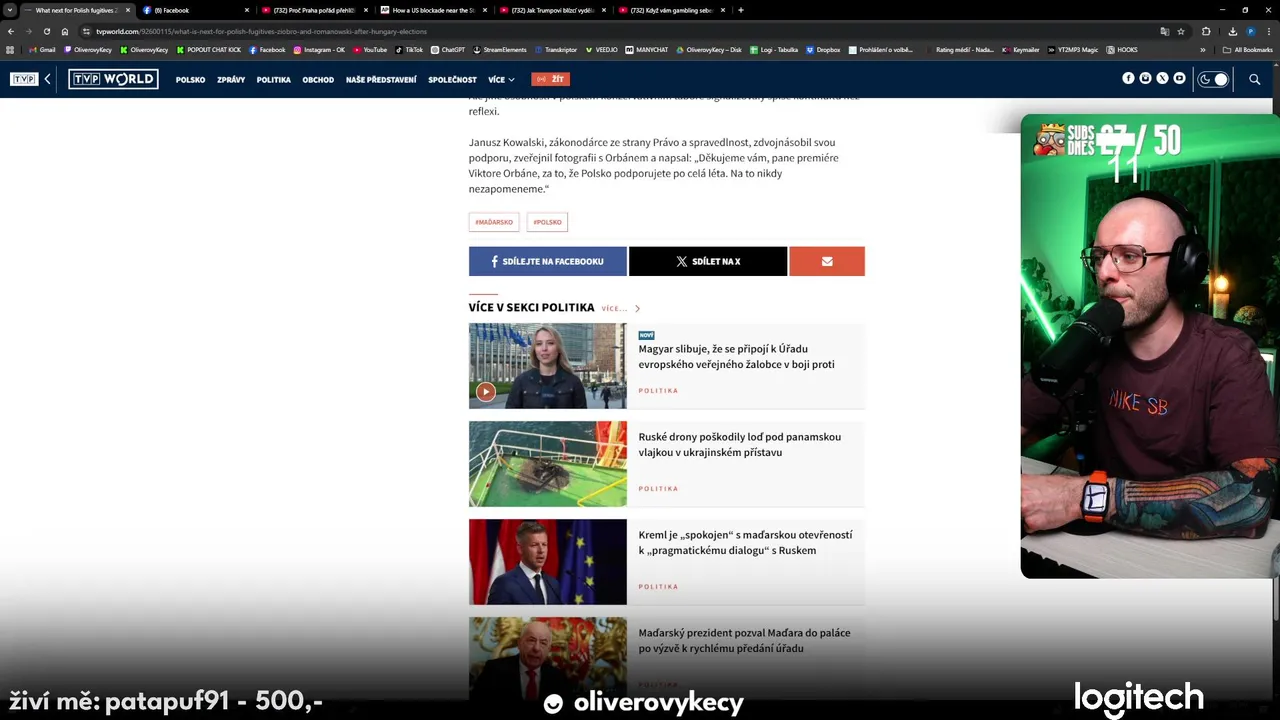Open TVP World's YouTube icon in the header
The height and width of the screenshot is (720, 1280).
[x=1179, y=79]
